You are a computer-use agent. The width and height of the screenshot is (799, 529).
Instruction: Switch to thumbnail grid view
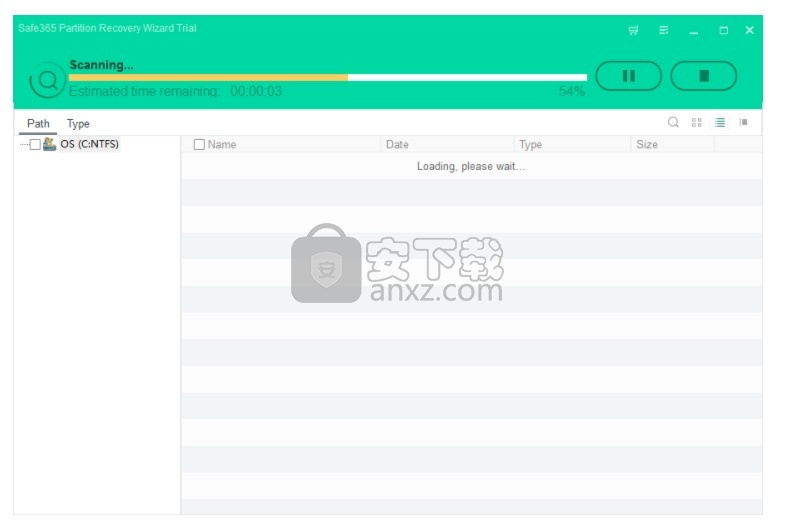[697, 122]
